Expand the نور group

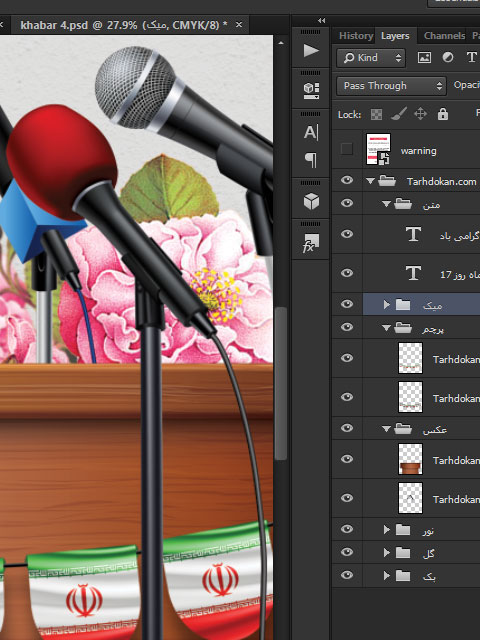tap(387, 530)
